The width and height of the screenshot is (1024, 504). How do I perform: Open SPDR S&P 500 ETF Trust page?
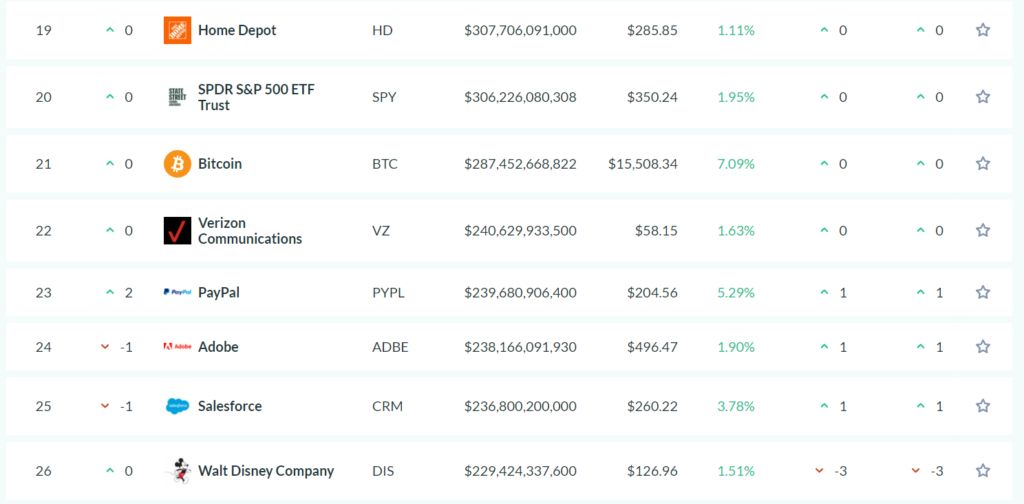[x=256, y=97]
